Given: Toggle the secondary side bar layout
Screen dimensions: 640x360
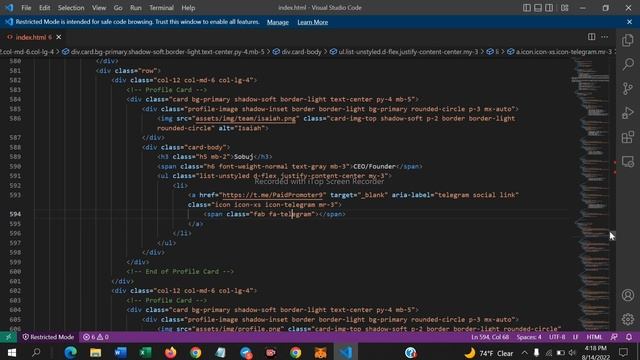Looking at the screenshot, I should 549,8.
